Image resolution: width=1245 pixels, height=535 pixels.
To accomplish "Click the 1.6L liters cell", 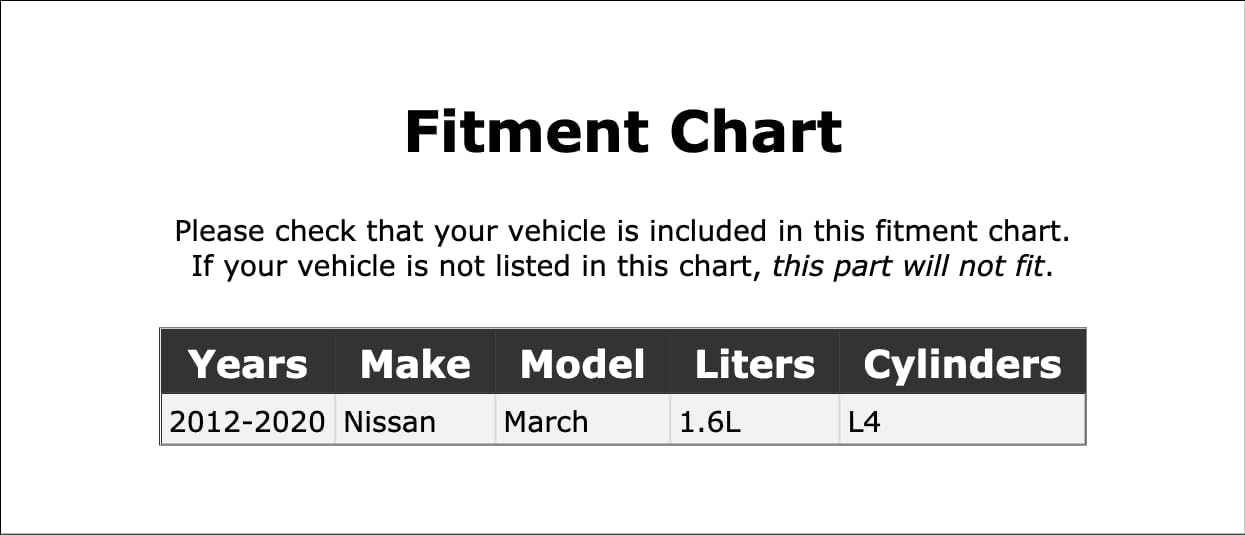I will [x=754, y=422].
